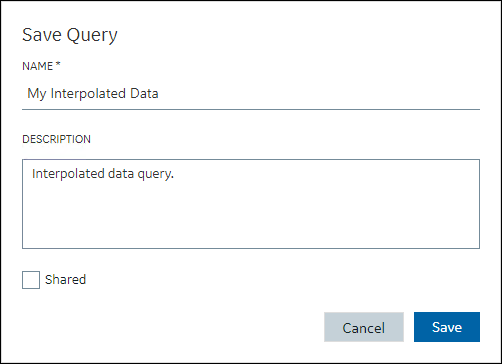
Task: Click the Save button
Action: tap(447, 327)
